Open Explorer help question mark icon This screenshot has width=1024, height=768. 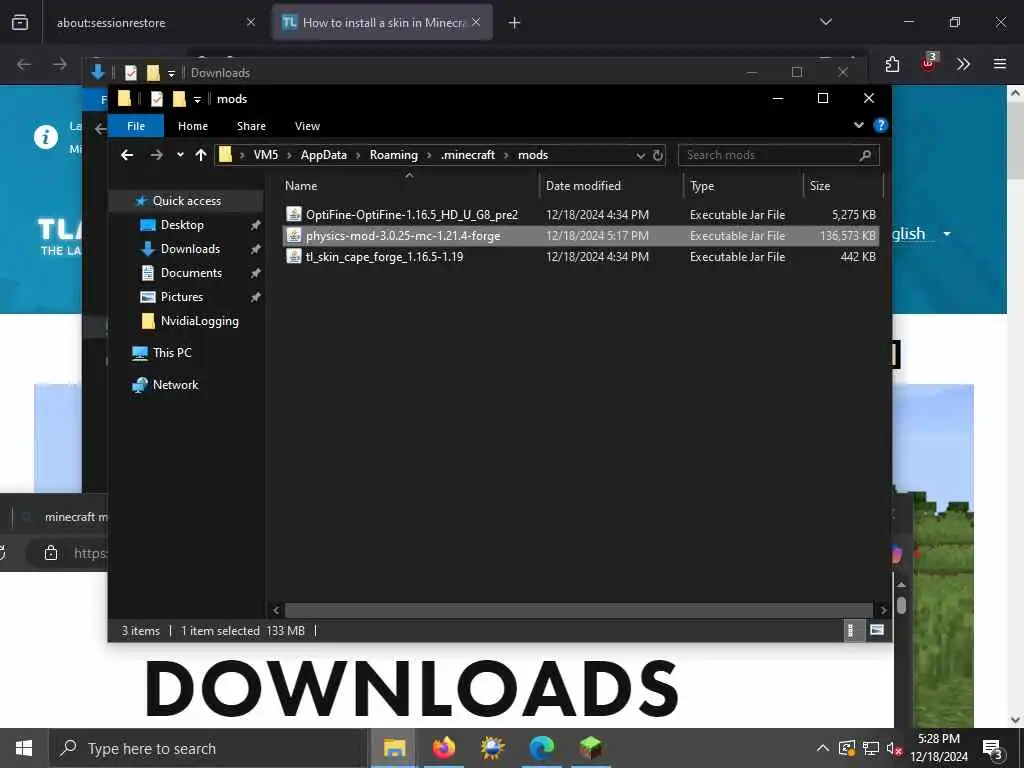[x=880, y=125]
